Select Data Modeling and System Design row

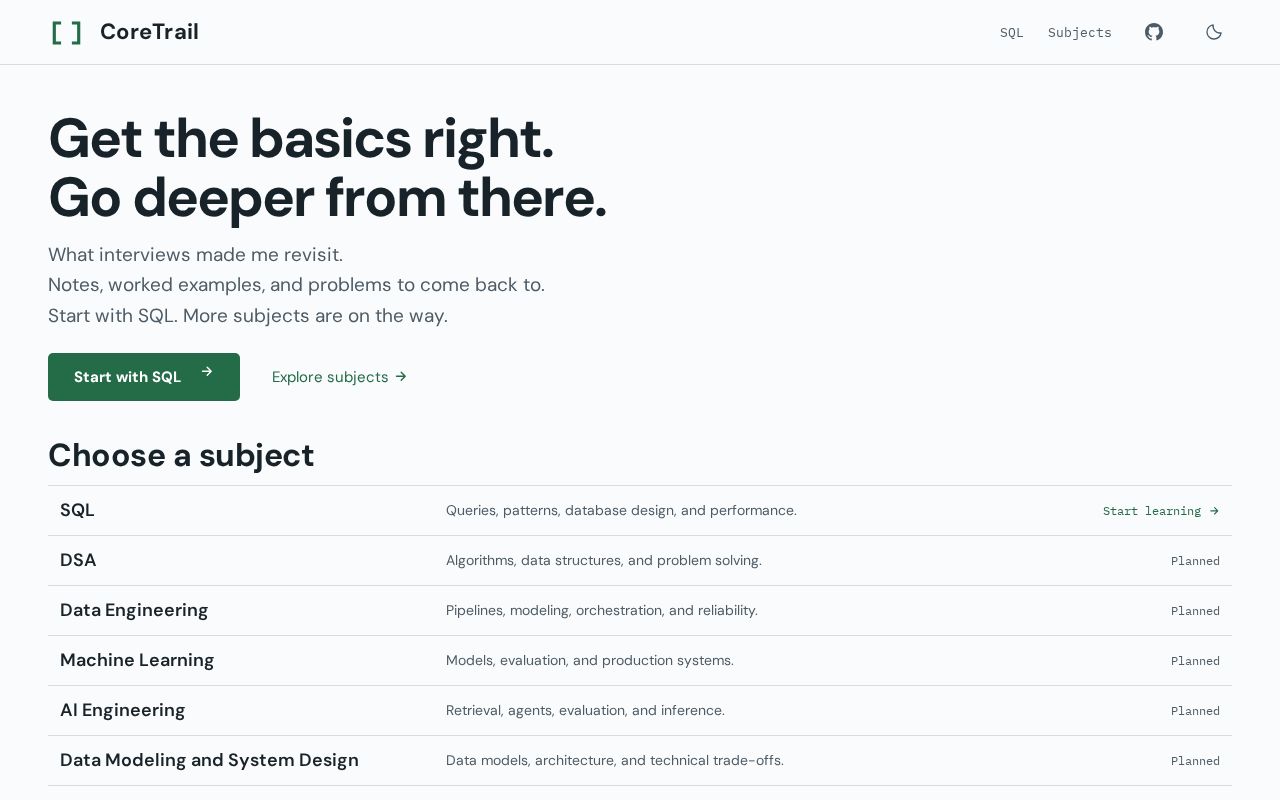tap(640, 761)
